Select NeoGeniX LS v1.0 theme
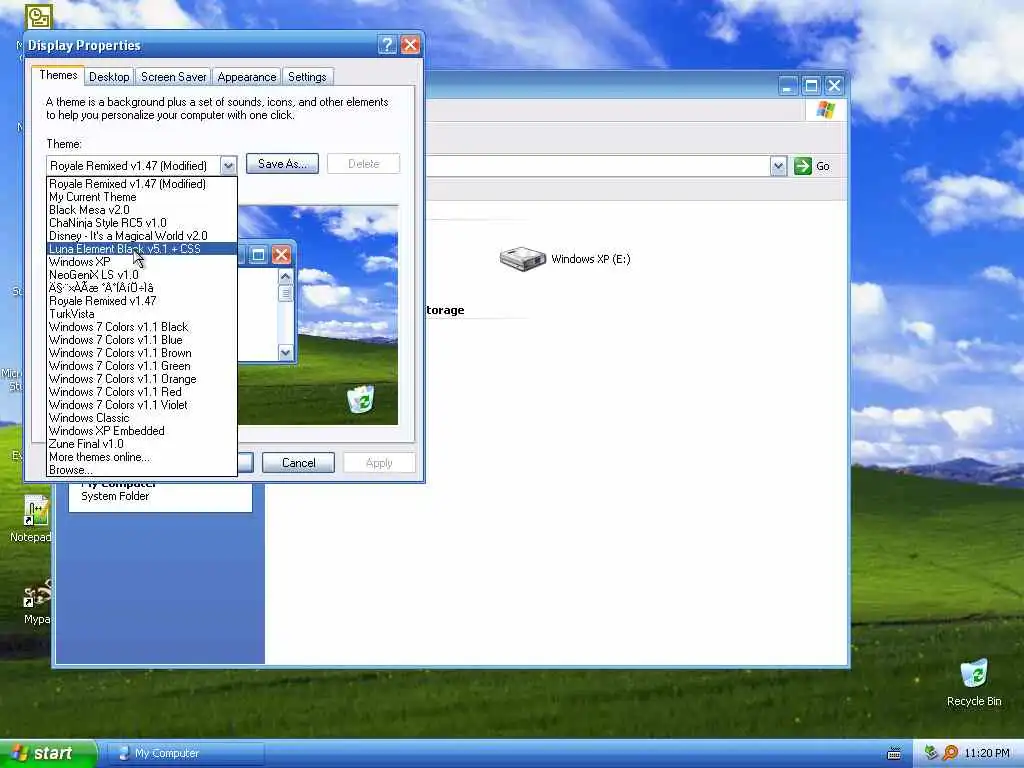Screen dimensions: 1024x768 click(x=142, y=275)
